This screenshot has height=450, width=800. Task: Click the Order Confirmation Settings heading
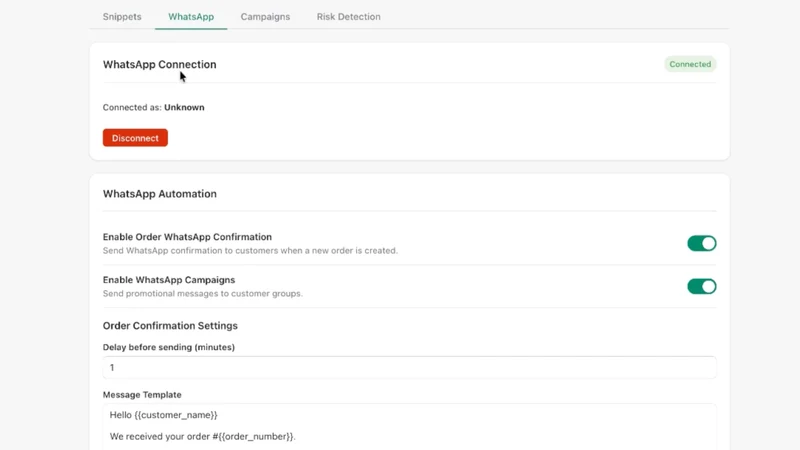[170, 326]
